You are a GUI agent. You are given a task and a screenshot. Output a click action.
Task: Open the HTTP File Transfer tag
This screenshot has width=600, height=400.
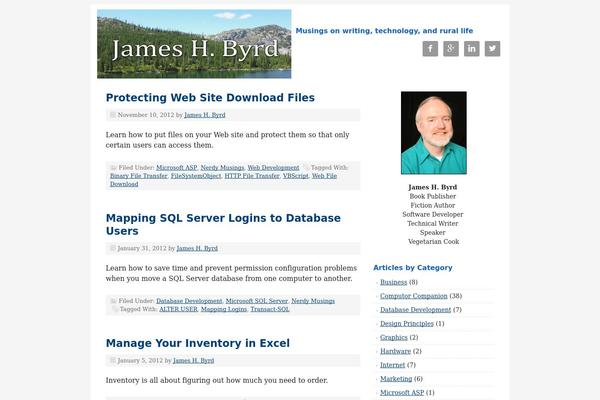coord(252,176)
